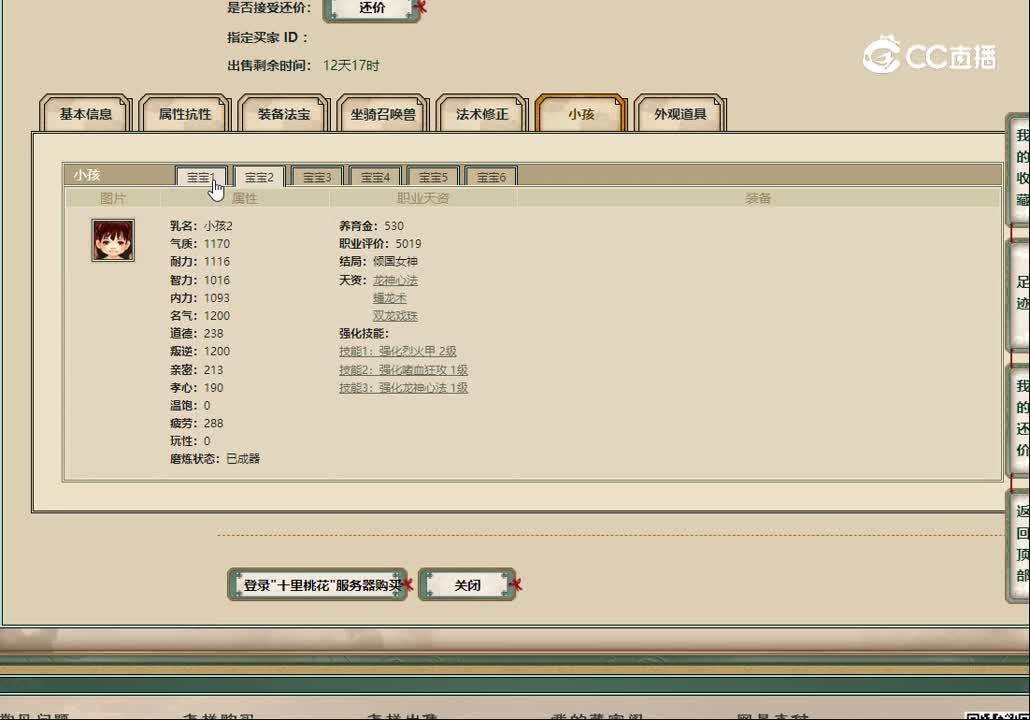Open the 双龙戏珠 skill link
Image resolution: width=1030 pixels, height=720 pixels.
click(x=394, y=315)
